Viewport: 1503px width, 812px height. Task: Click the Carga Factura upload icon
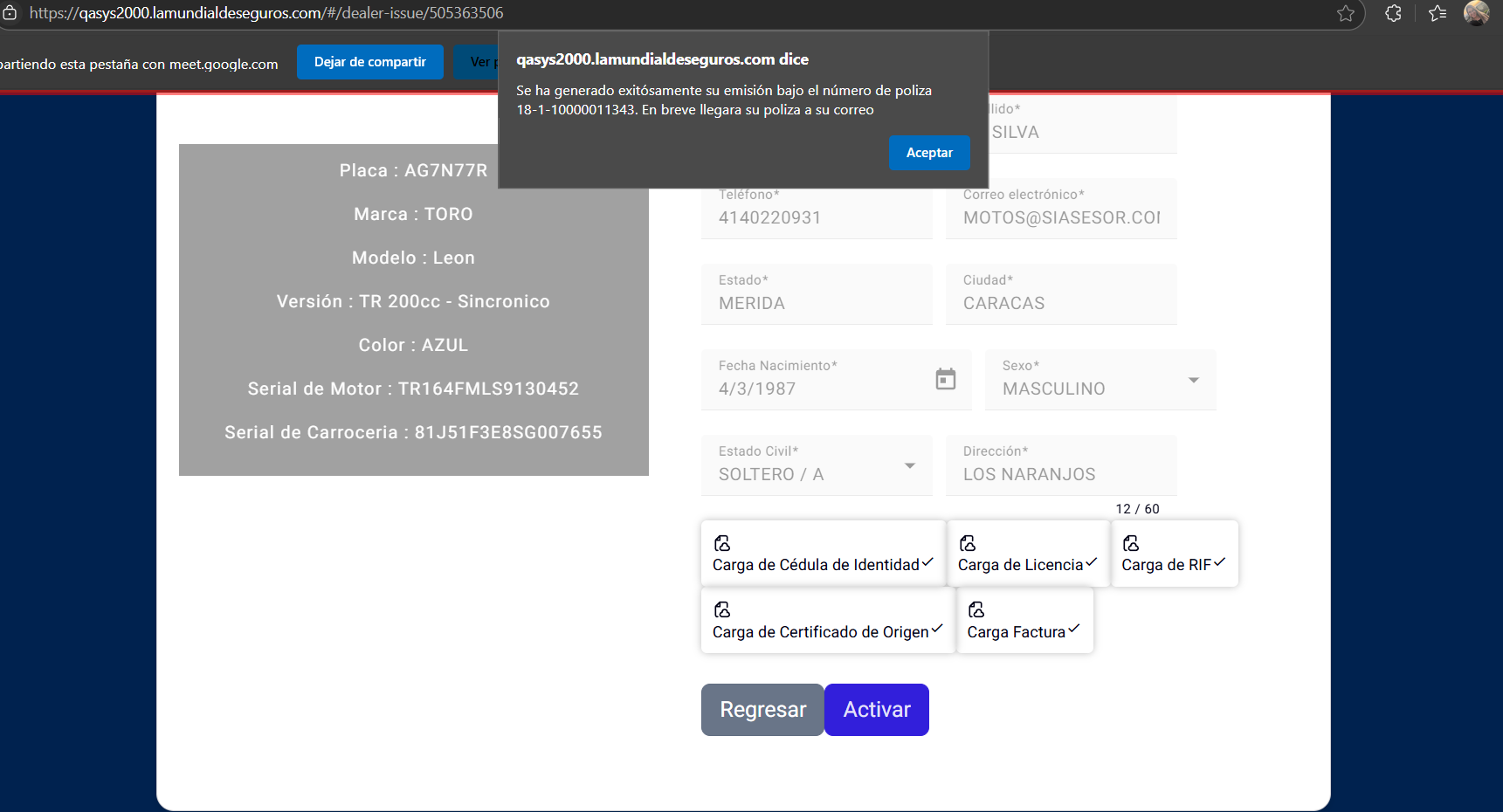[x=976, y=609]
